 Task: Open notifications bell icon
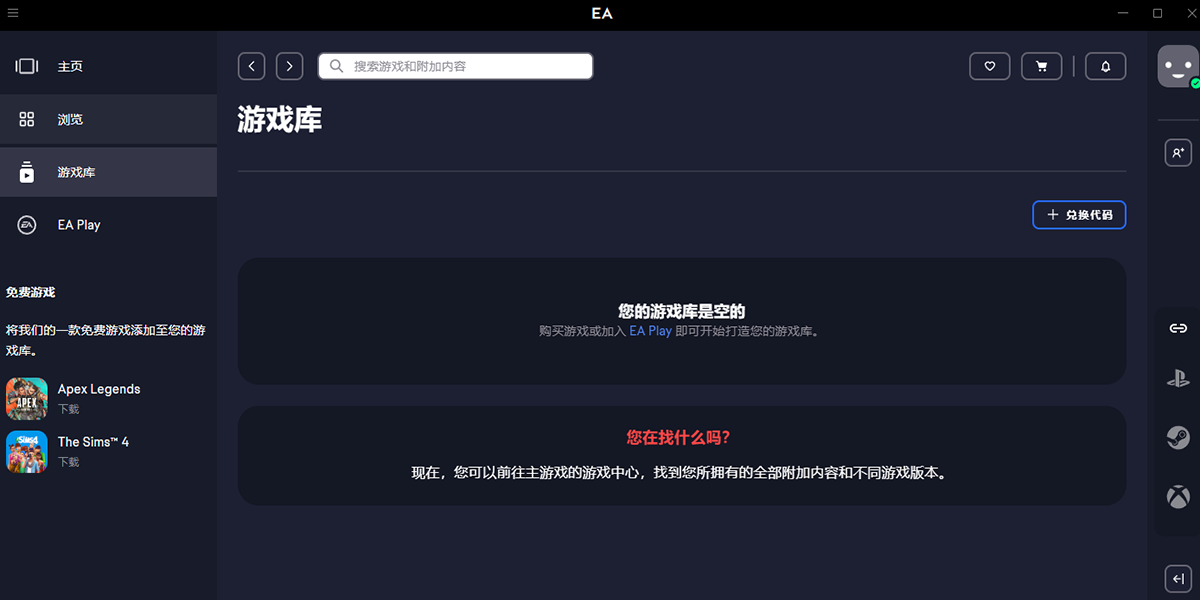1106,66
